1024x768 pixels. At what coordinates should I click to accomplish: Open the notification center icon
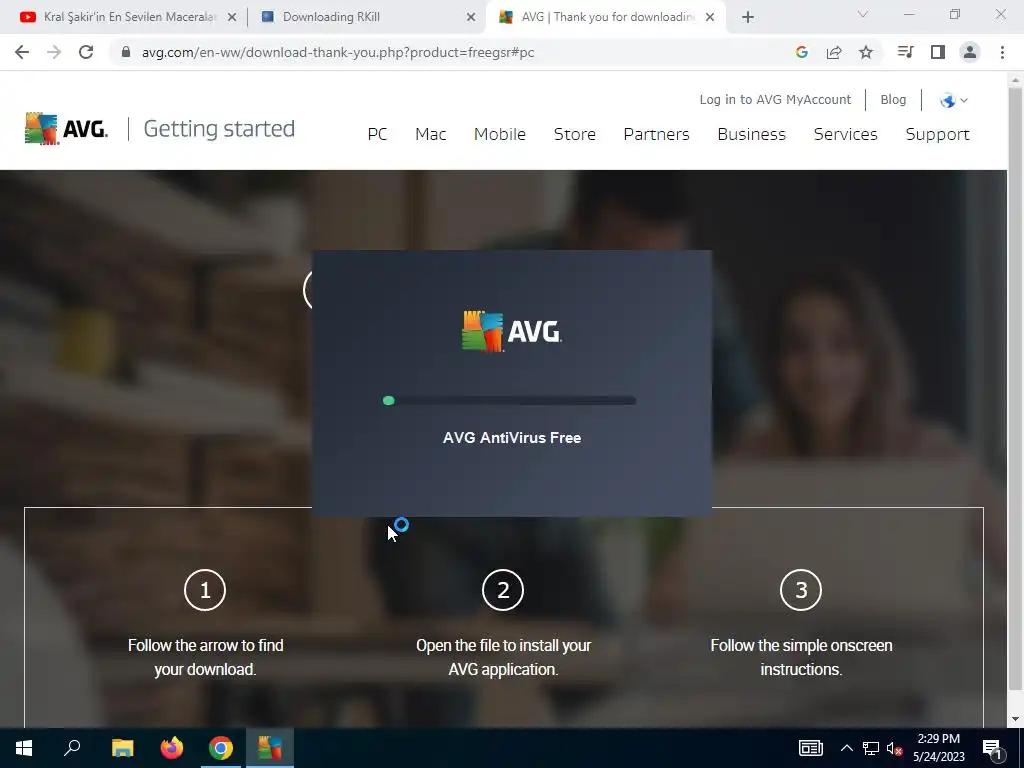pyautogui.click(x=992, y=748)
